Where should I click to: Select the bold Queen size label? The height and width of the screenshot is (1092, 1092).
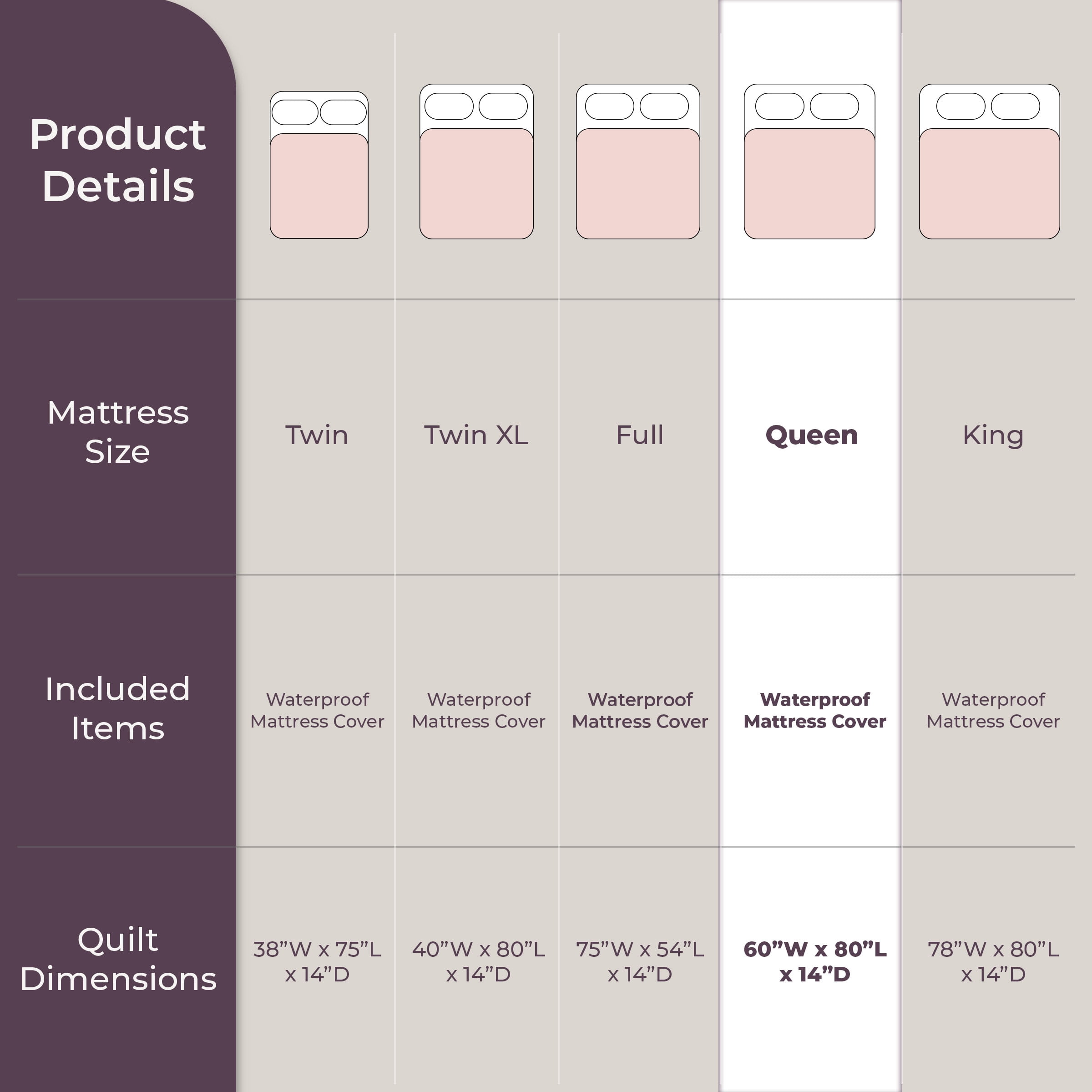click(x=812, y=435)
